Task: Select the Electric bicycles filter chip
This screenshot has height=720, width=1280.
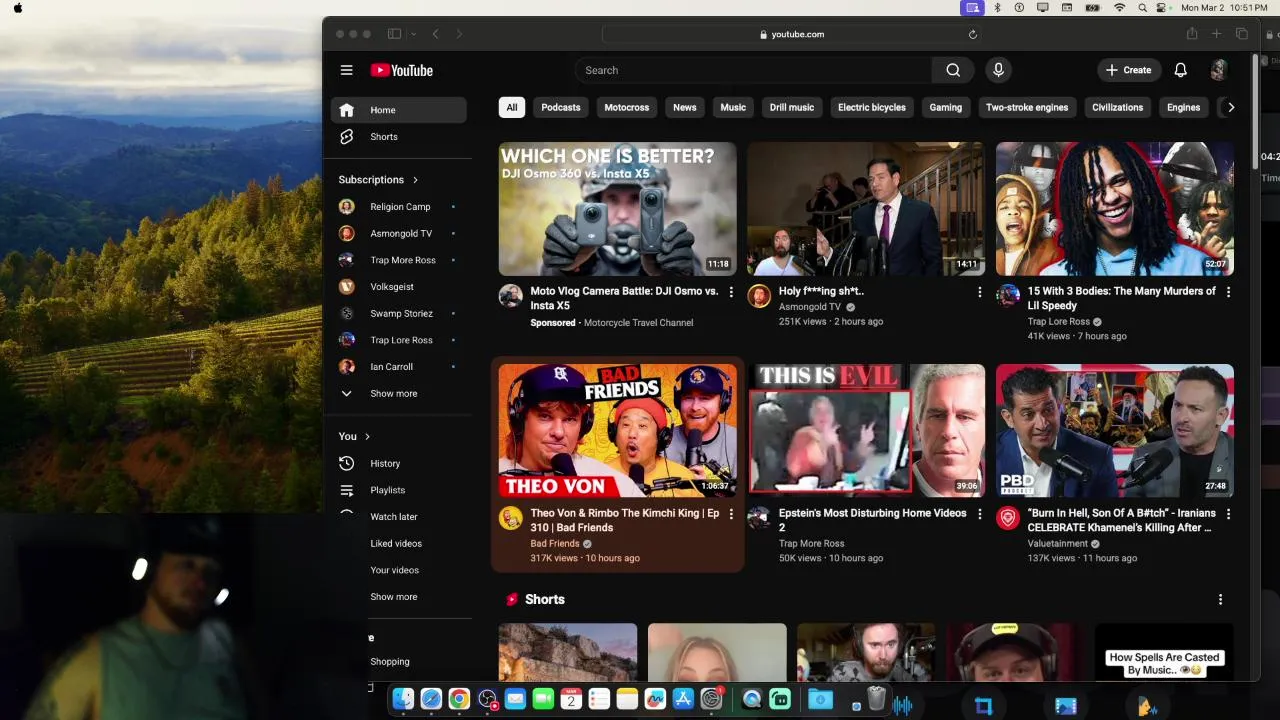Action: click(x=872, y=107)
